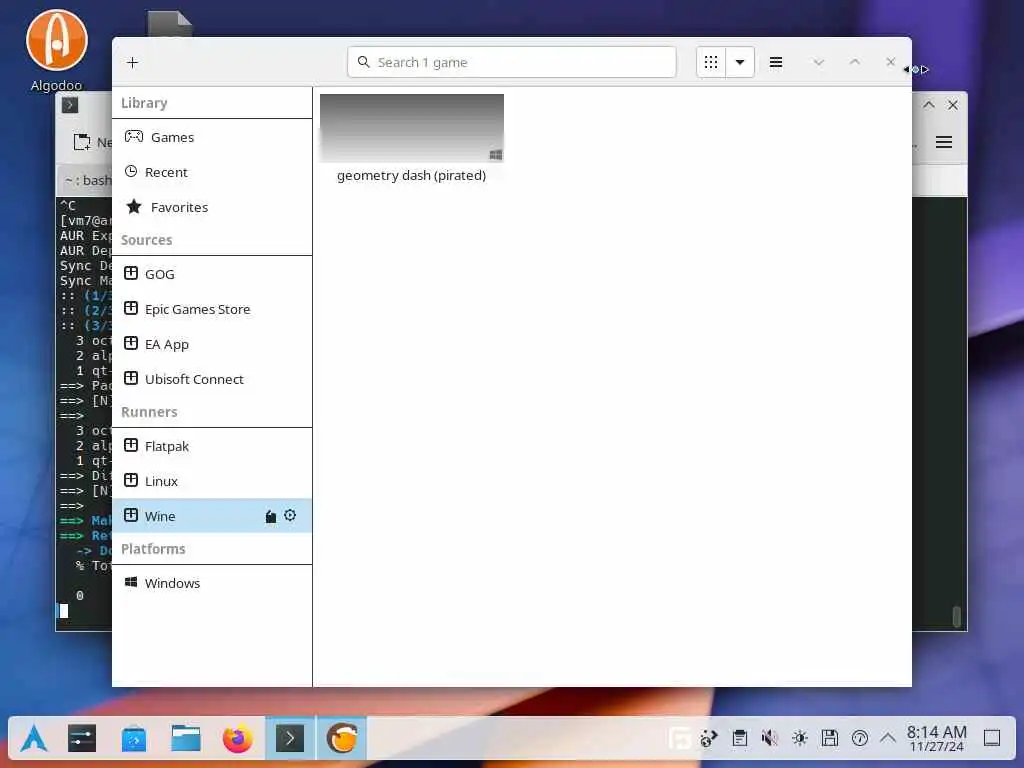Add a game with the plus button

[x=133, y=63]
